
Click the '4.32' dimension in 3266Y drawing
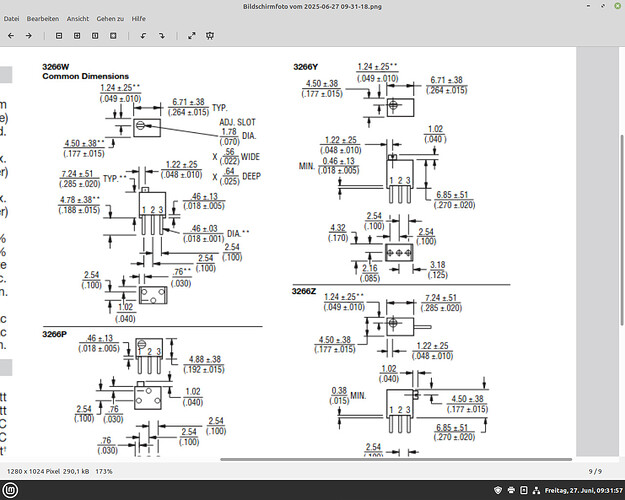[x=338, y=228]
